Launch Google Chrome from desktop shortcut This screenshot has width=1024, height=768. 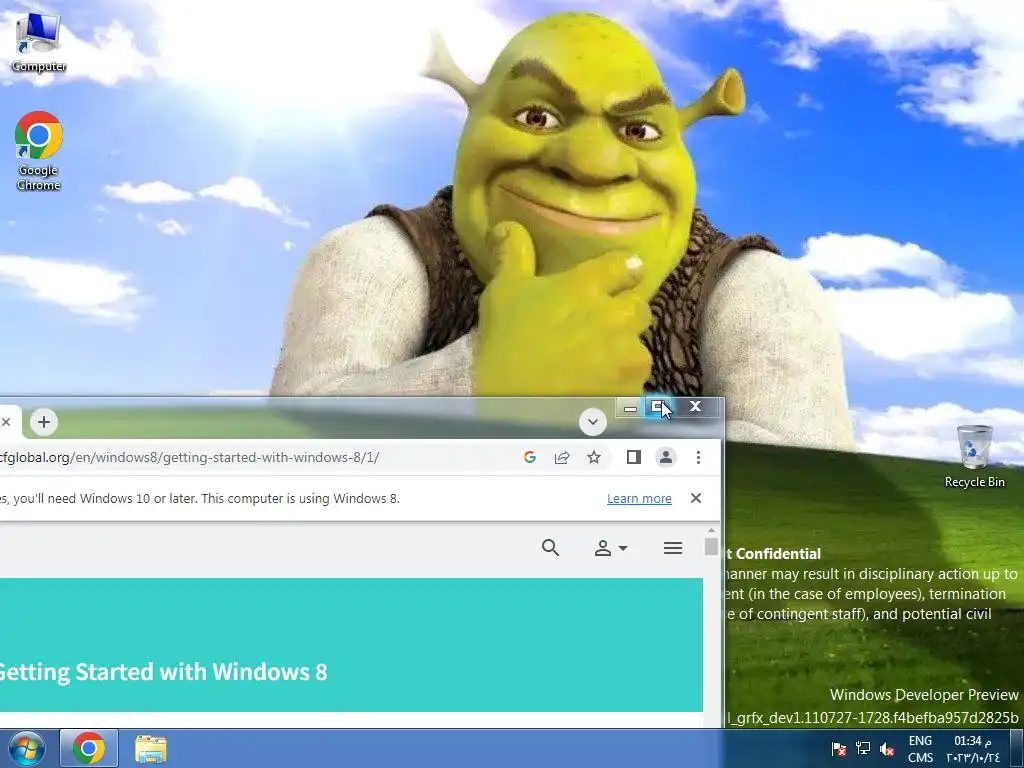click(x=39, y=151)
